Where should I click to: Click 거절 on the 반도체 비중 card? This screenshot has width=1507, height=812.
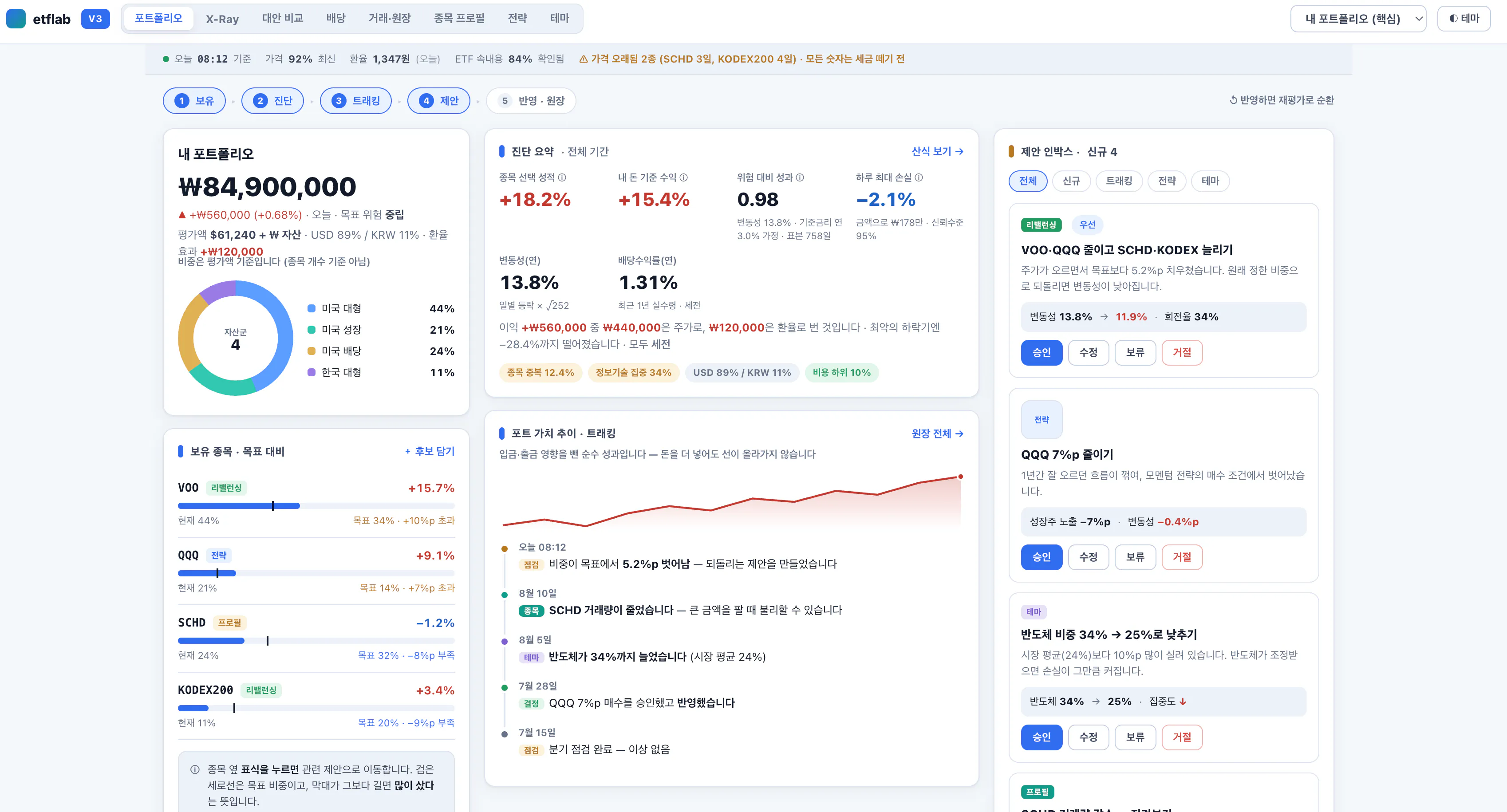[1182, 737]
